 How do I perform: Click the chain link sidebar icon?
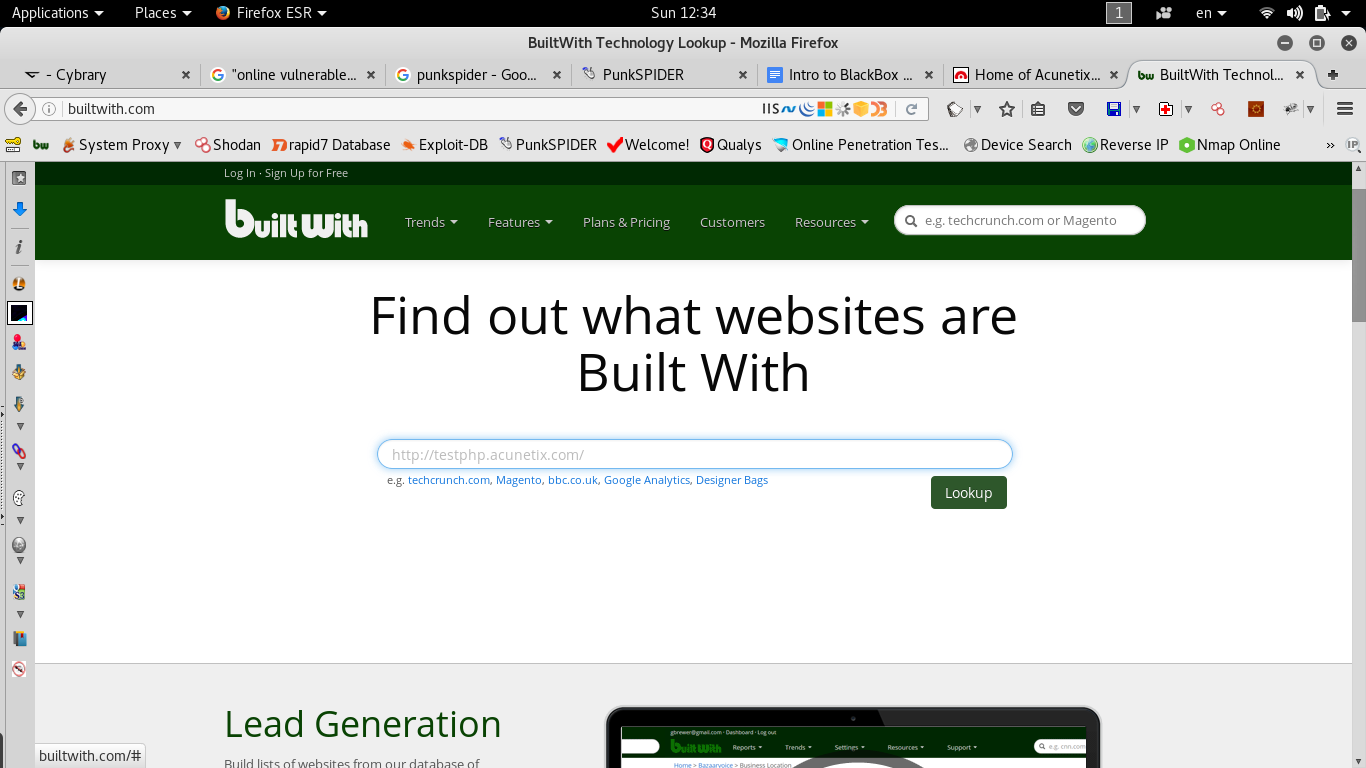(19, 451)
